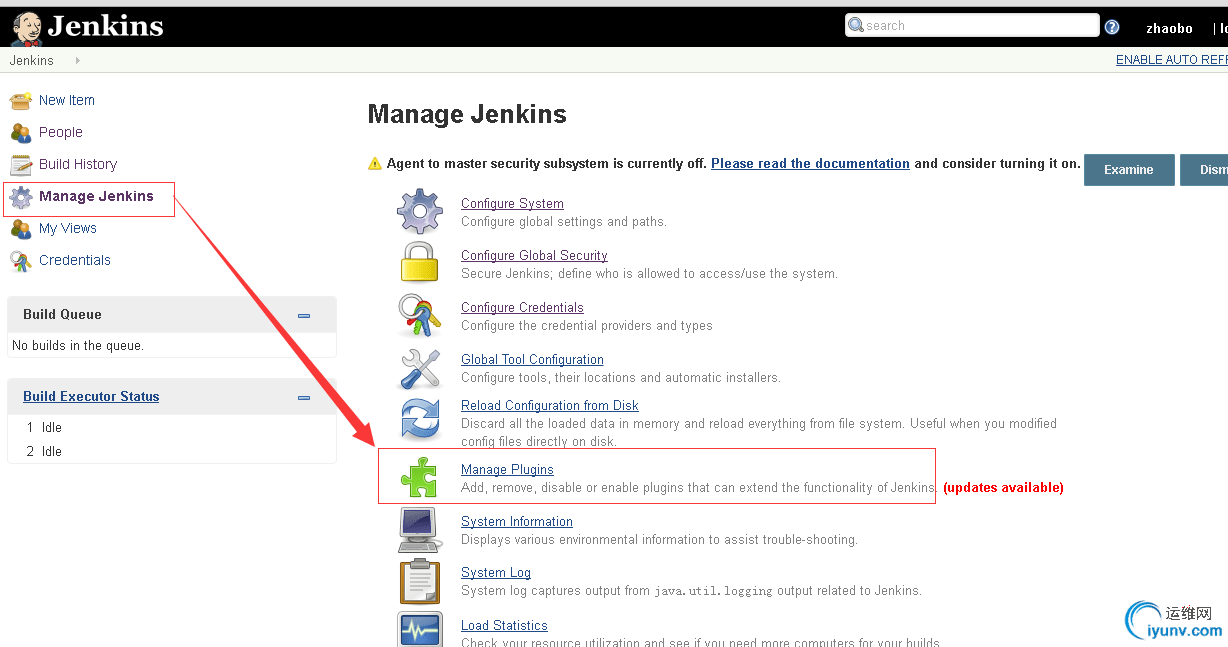Click the My Views icon
The width and height of the screenshot is (1228, 647).
(21, 229)
